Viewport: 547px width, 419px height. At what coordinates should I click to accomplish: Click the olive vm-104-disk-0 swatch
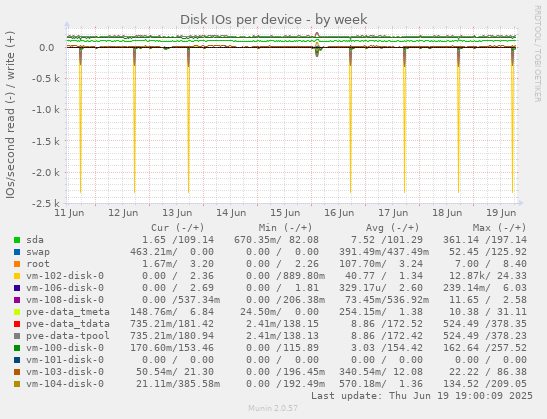point(17,384)
